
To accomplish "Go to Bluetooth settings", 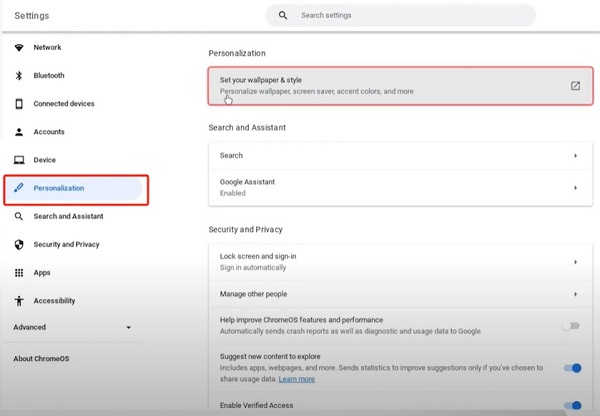I will click(49, 75).
